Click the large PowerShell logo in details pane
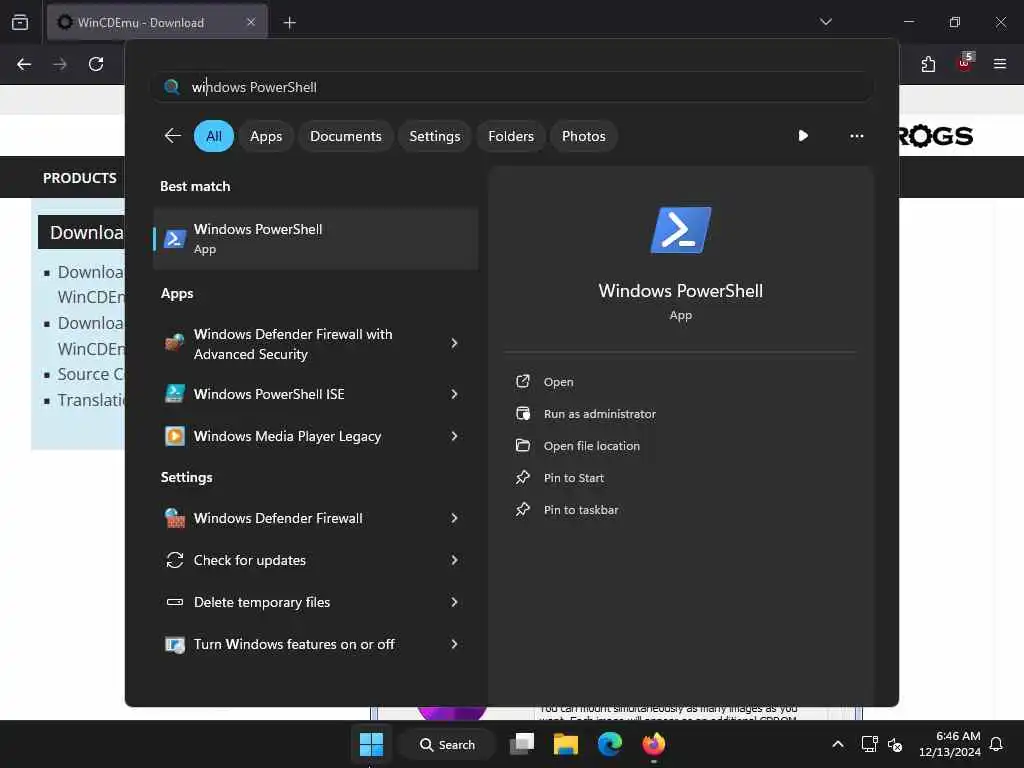The image size is (1024, 768). [x=680, y=230]
